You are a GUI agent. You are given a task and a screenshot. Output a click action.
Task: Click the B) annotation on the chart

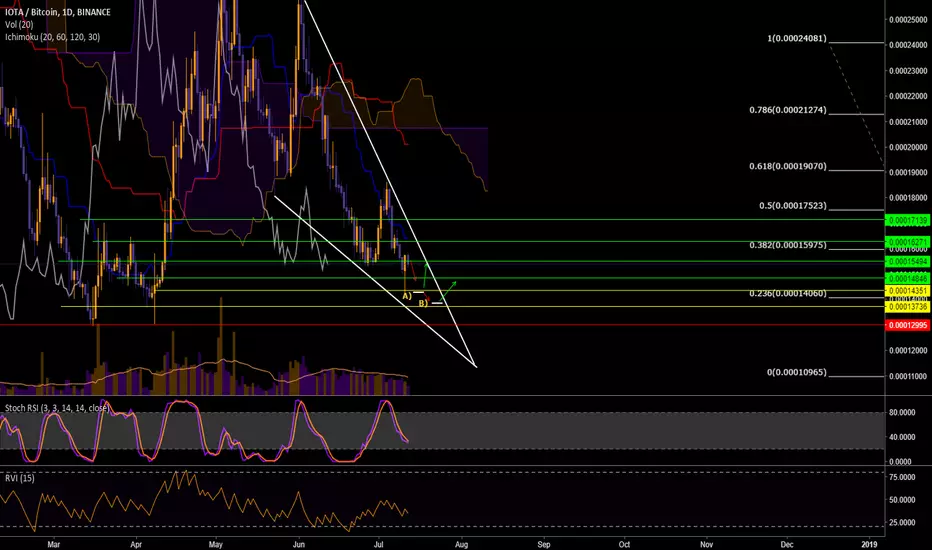click(423, 303)
